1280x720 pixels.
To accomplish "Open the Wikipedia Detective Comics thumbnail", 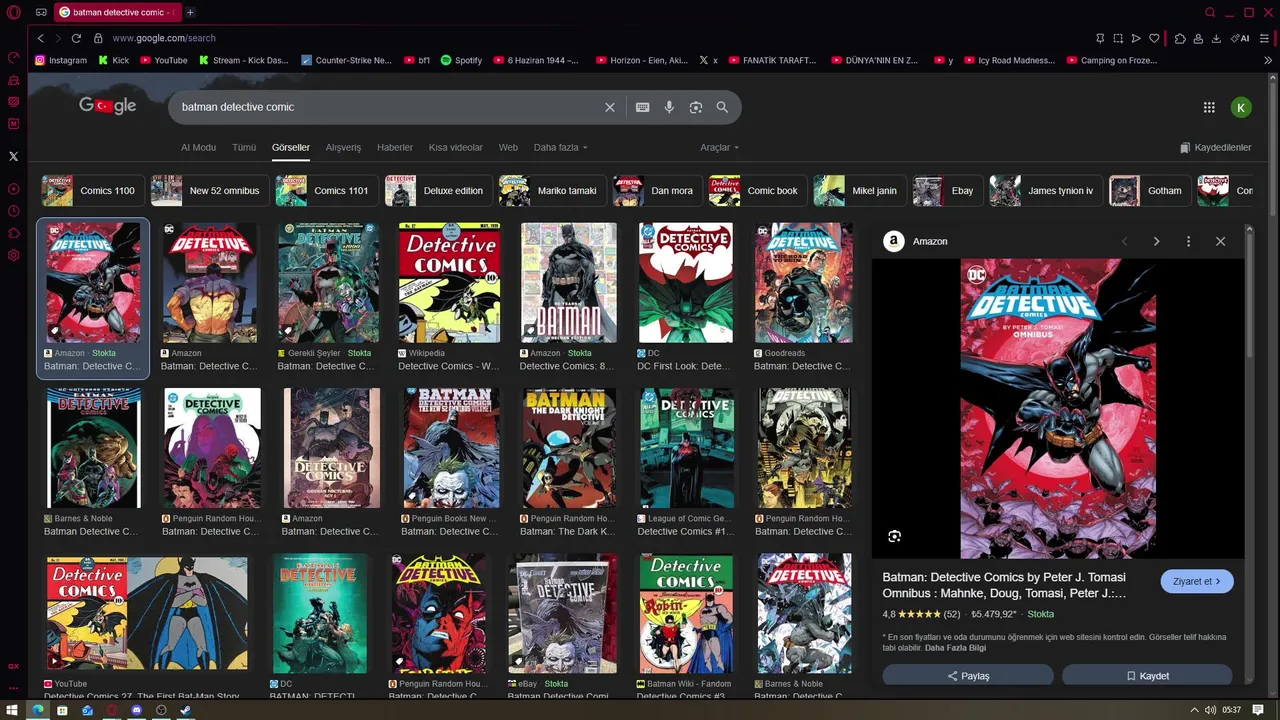I will click(x=449, y=283).
